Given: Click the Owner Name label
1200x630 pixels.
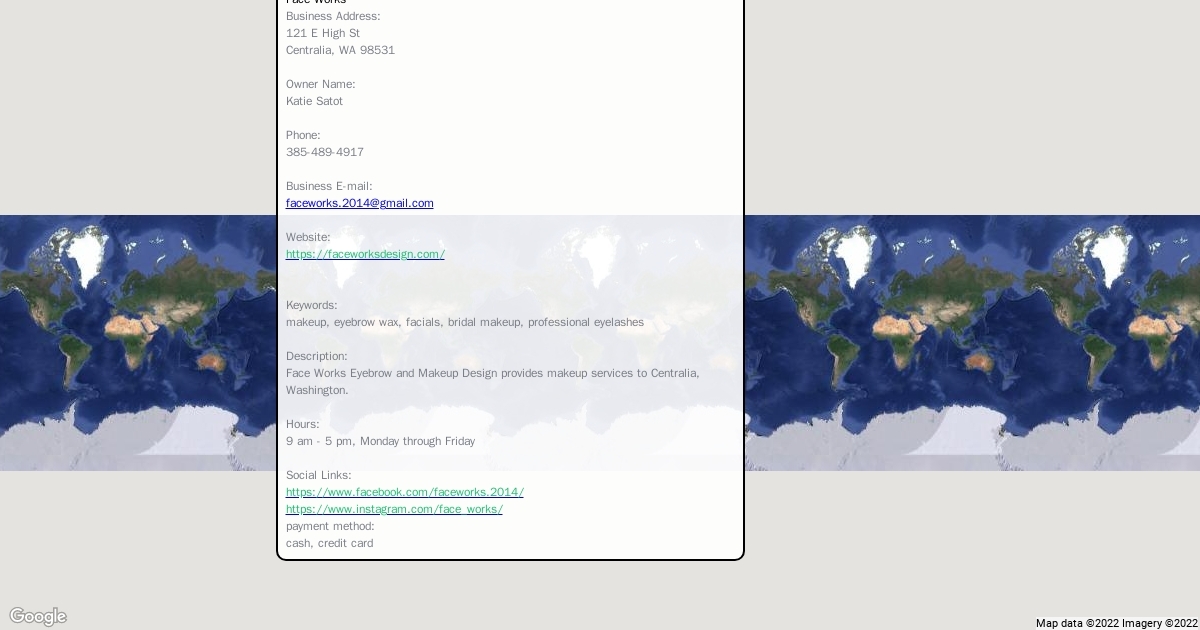Looking at the screenshot, I should coord(320,84).
